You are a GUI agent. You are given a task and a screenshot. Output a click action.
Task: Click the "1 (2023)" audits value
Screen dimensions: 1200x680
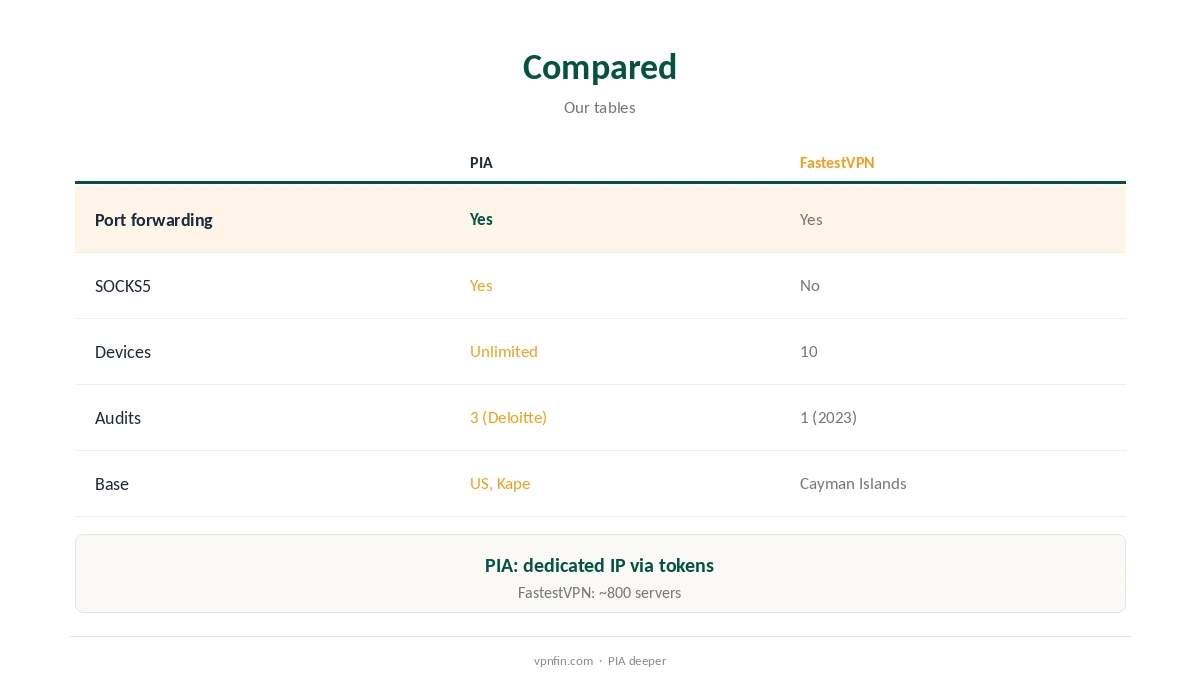(828, 417)
